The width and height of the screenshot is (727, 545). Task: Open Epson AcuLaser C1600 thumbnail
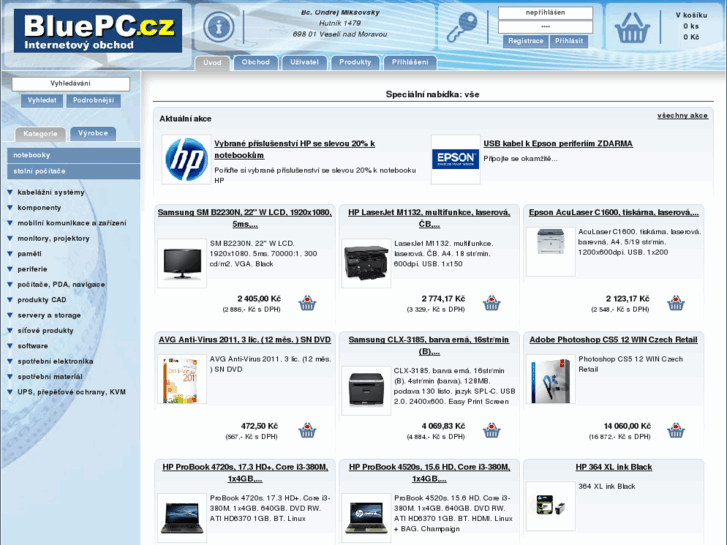coord(551,252)
